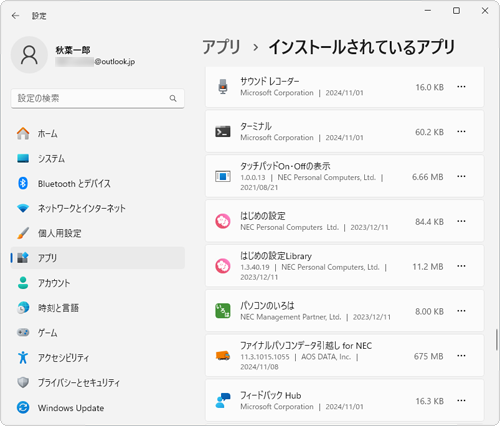Click the network Wi-Fi icon in the sidebar
The height and width of the screenshot is (426, 500).
click(x=23, y=208)
